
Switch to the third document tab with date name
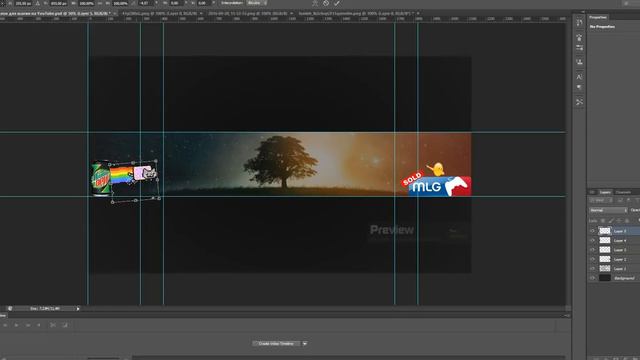pyautogui.click(x=250, y=13)
